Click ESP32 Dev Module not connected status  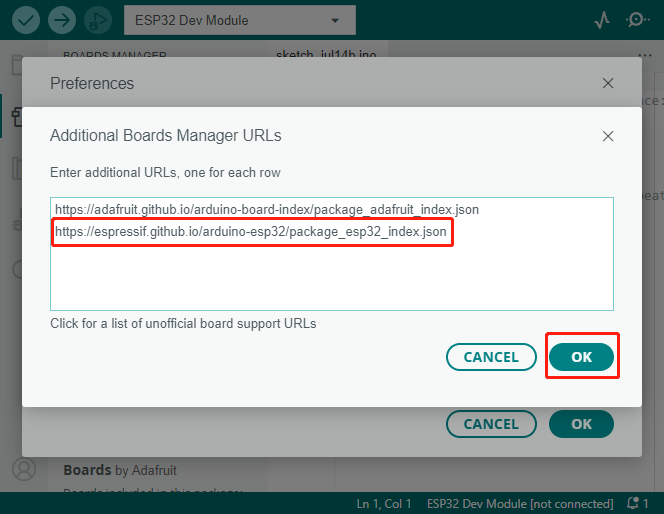pyautogui.click(x=520, y=503)
